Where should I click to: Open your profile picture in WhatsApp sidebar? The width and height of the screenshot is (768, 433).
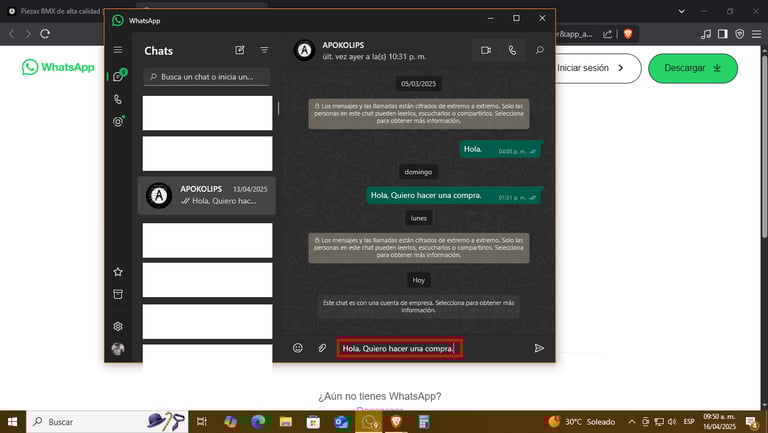coord(118,349)
